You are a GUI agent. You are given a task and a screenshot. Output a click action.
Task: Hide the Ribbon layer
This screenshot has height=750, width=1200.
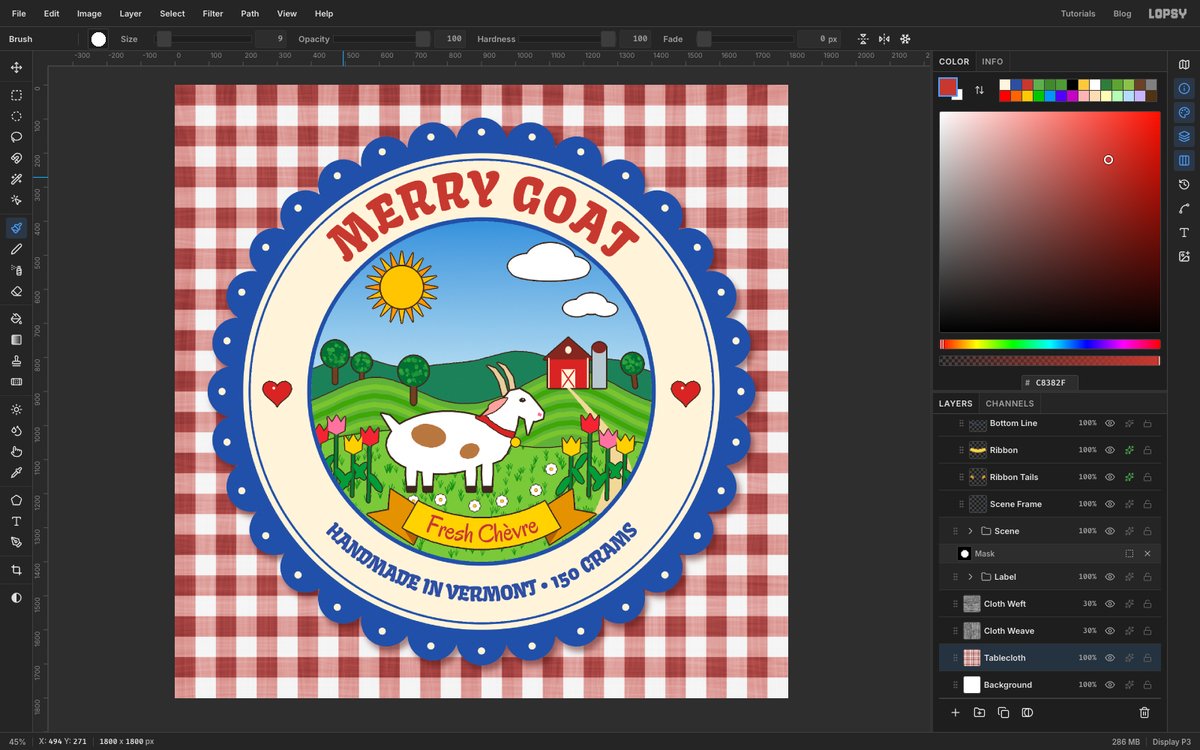pyautogui.click(x=1109, y=450)
